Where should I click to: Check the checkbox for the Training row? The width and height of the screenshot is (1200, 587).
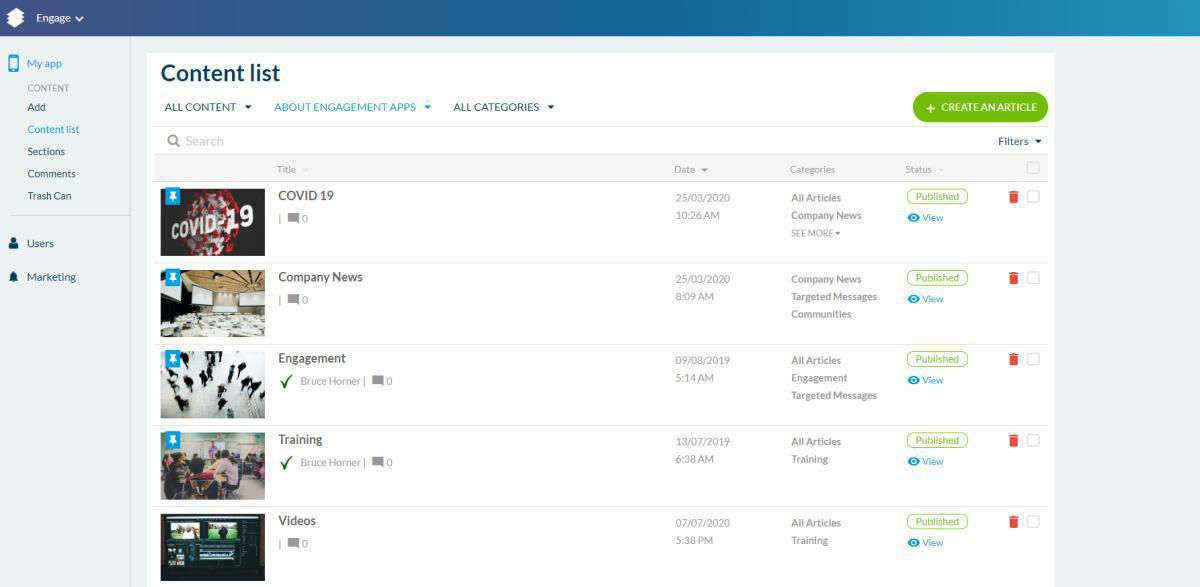(x=1034, y=439)
